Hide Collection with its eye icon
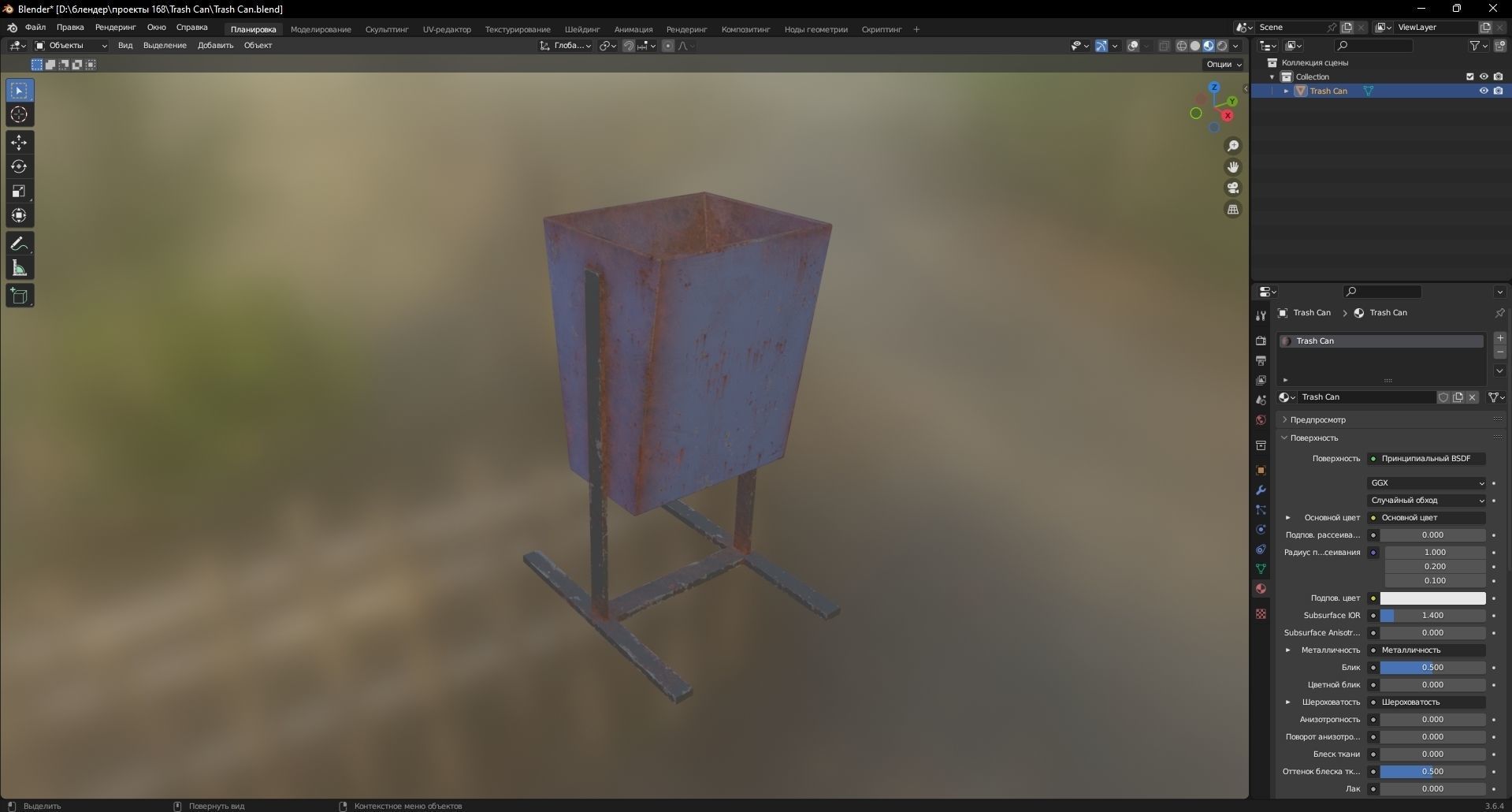The height and width of the screenshot is (812, 1512). click(x=1484, y=76)
